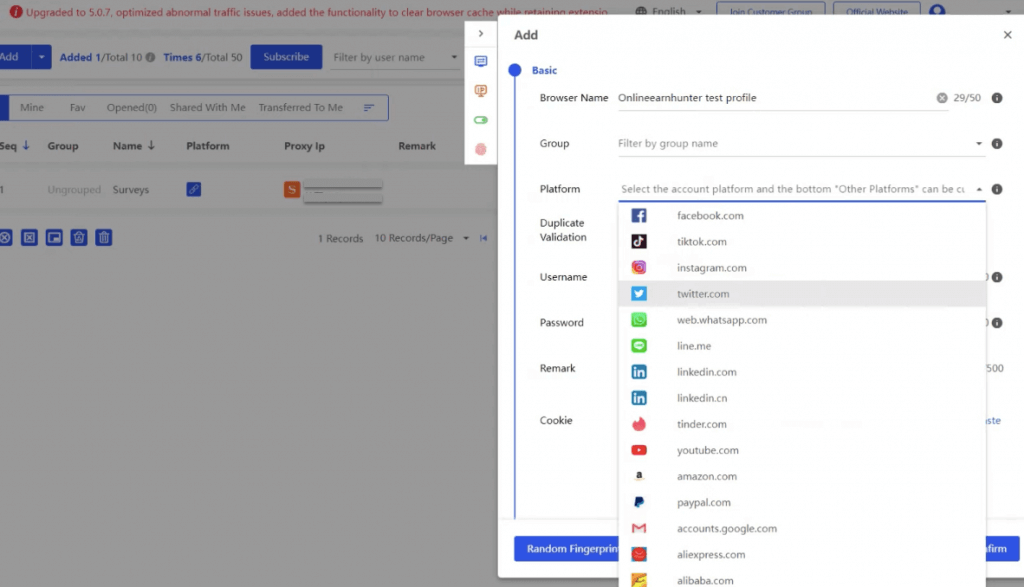Click the sort filter icon after Transferred To Me
The width and height of the screenshot is (1024, 587).
point(368,108)
